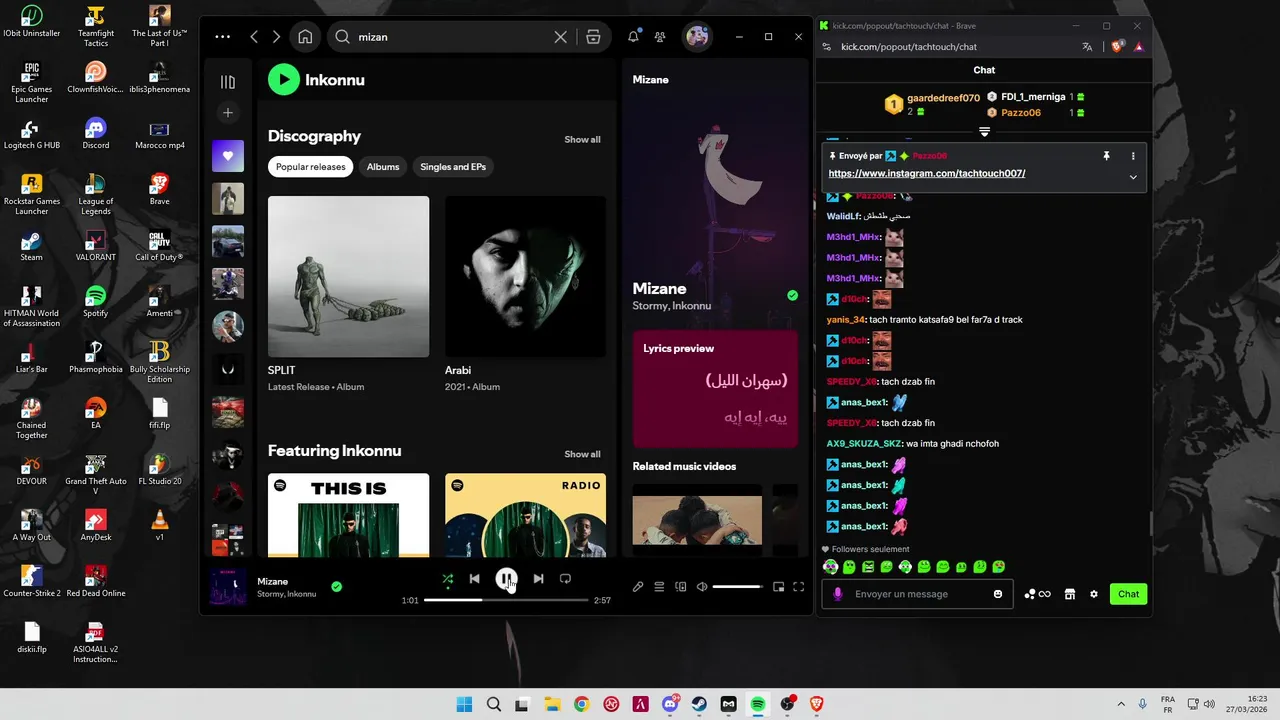
Task: Open Spotify Browse icon in search bar
Action: (593, 37)
